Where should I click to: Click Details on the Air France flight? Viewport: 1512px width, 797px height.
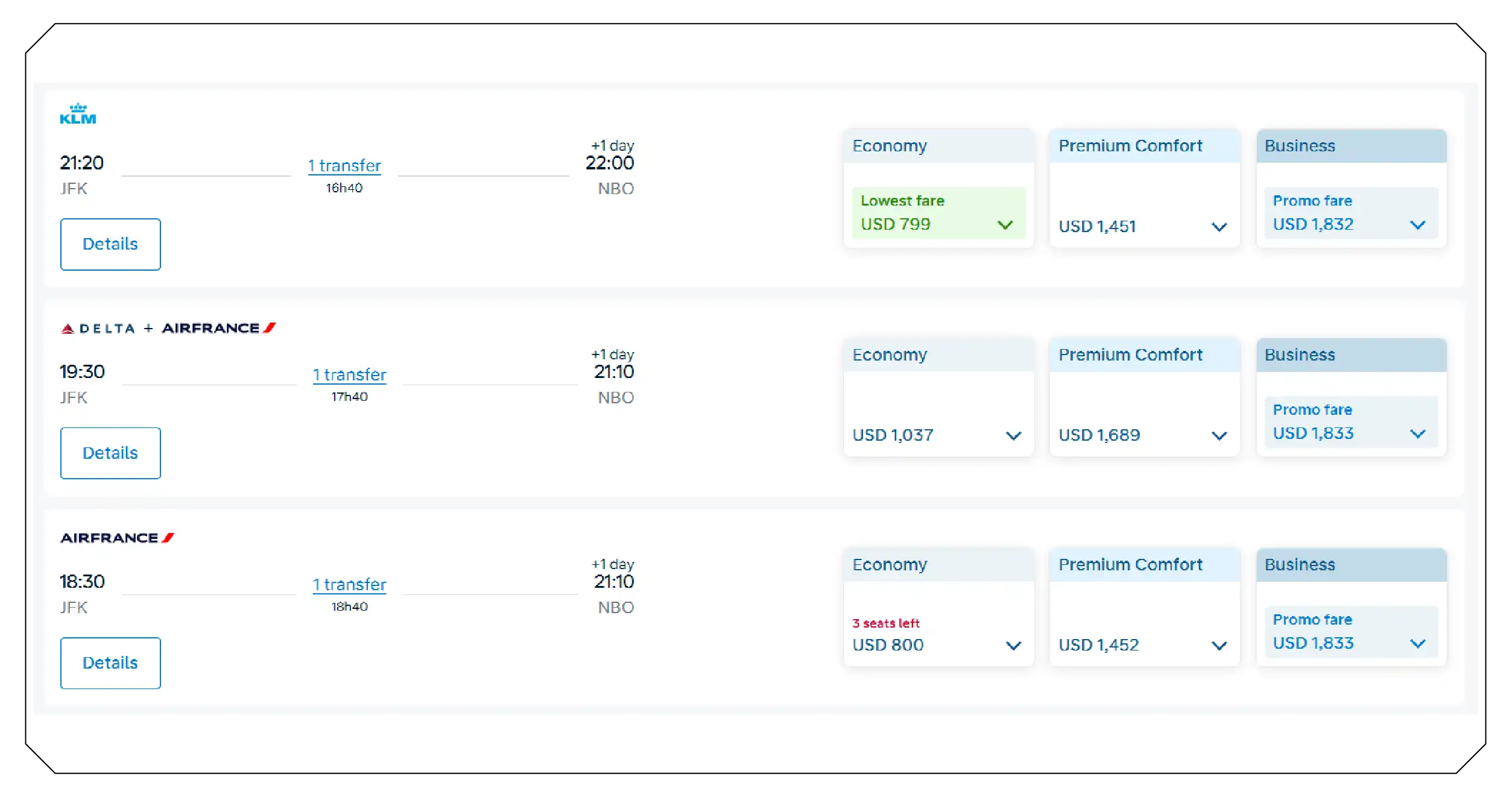tap(110, 663)
